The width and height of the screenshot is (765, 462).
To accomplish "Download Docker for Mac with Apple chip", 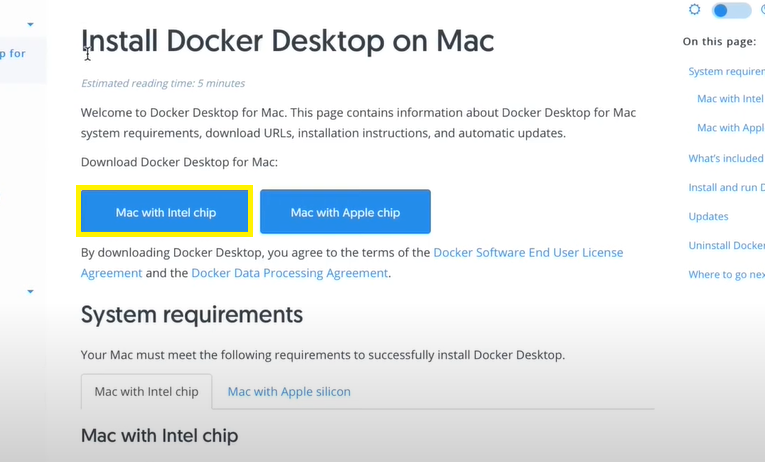I will (x=345, y=212).
